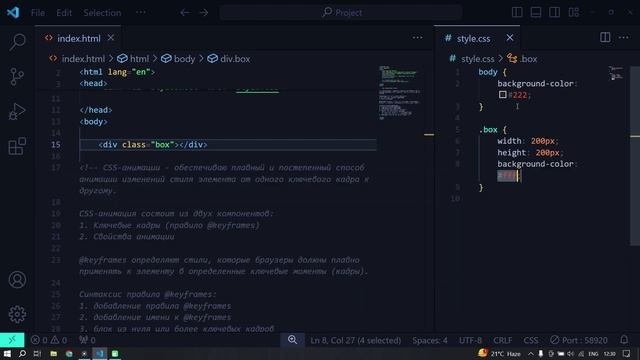Toggle the primary side bar layout icon
This screenshot has height=360, width=640.
click(x=517, y=12)
